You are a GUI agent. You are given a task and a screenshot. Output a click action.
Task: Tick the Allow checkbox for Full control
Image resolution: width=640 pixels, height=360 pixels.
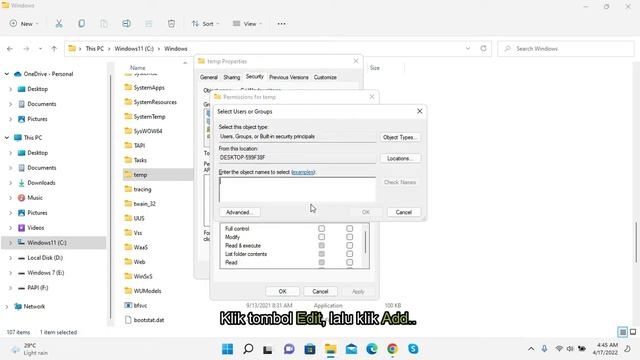click(322, 229)
